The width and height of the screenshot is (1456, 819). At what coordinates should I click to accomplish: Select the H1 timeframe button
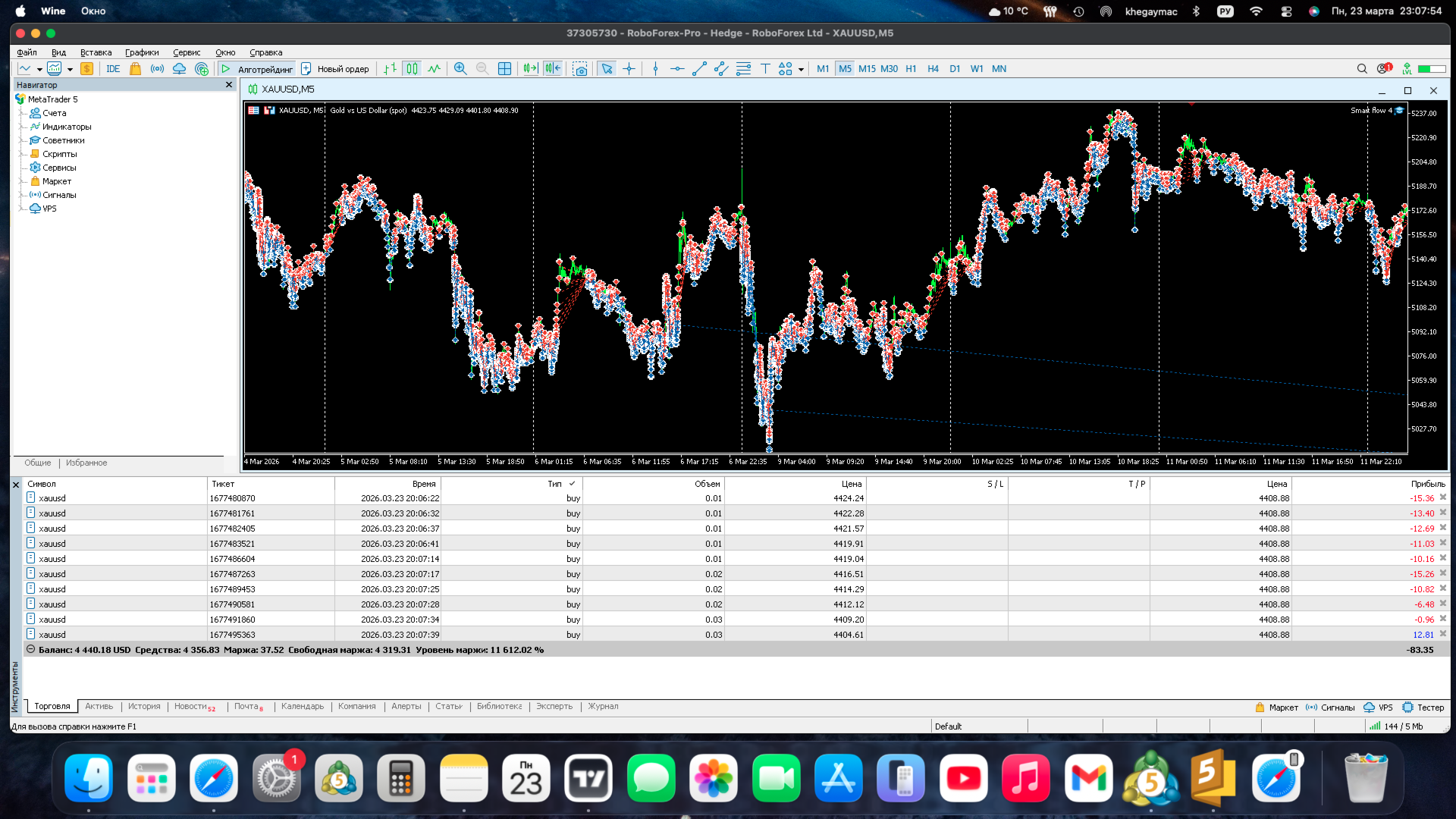click(x=911, y=69)
